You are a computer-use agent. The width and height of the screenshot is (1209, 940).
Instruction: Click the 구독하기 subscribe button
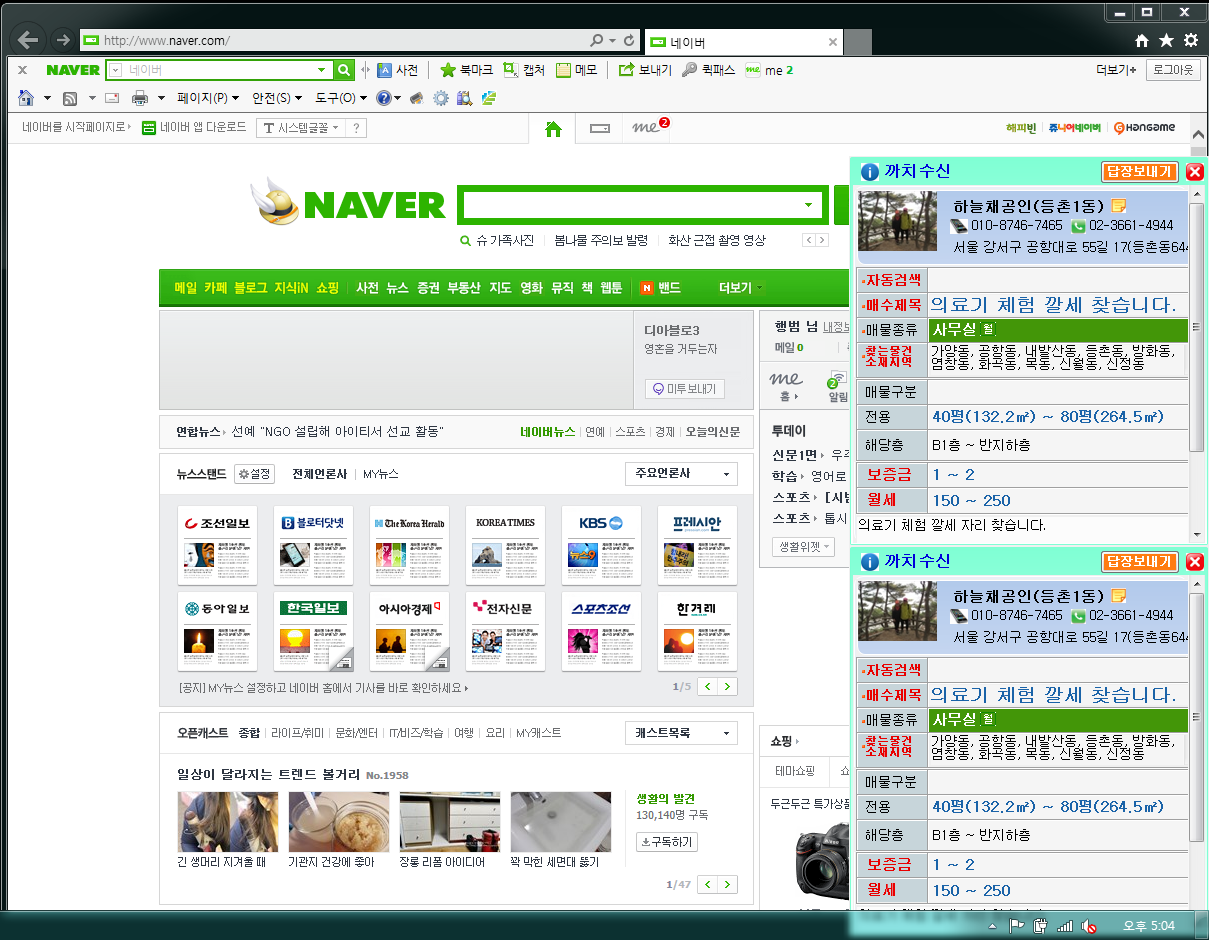[666, 842]
